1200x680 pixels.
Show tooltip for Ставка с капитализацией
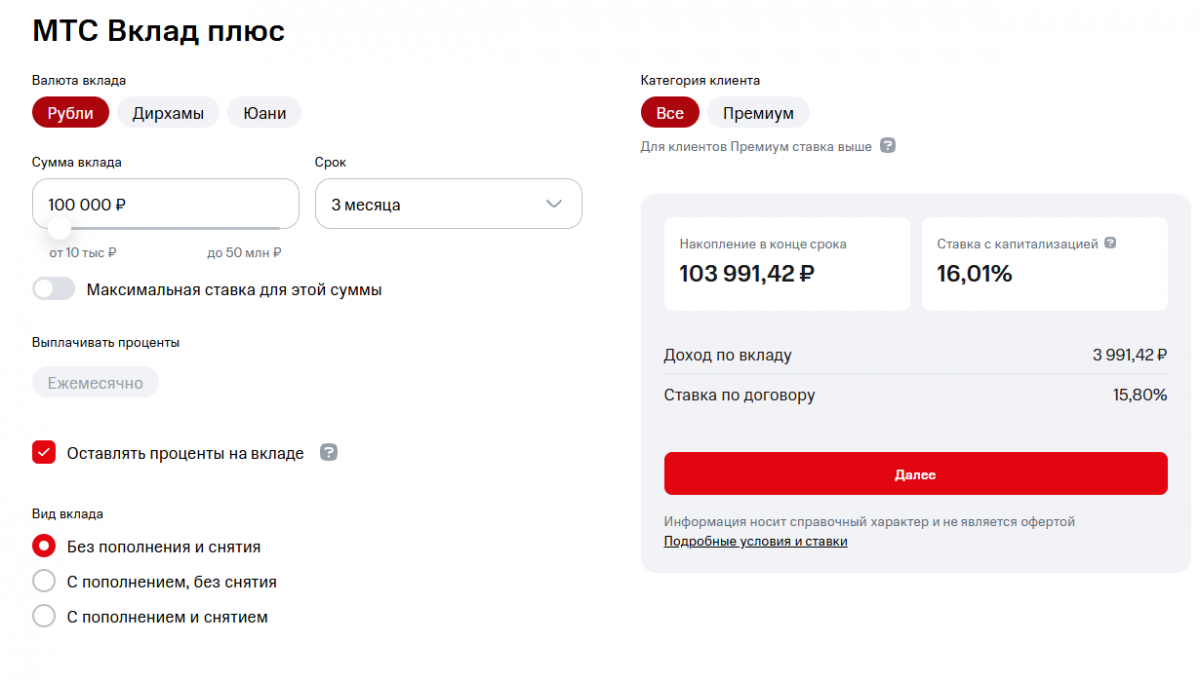[x=1110, y=243]
